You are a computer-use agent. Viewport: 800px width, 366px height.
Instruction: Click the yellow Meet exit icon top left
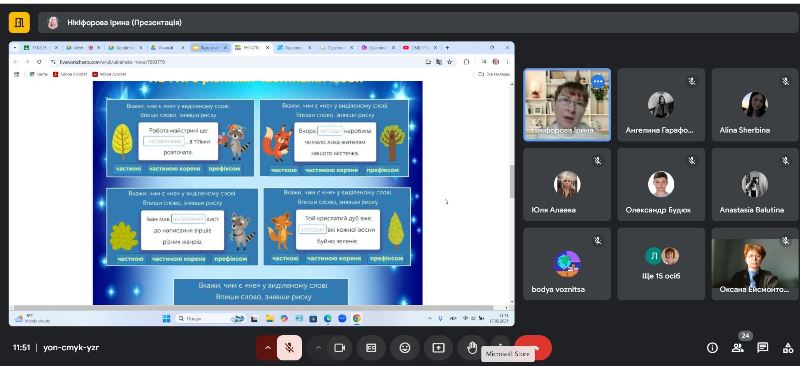coord(19,22)
